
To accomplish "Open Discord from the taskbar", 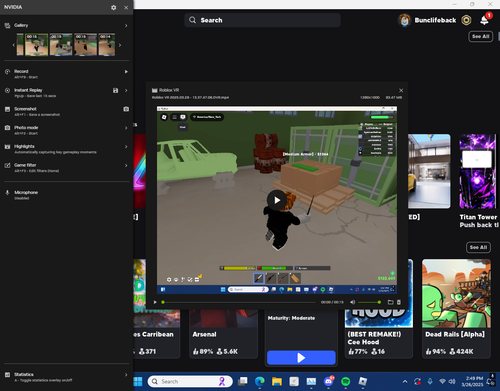I will coord(329,381).
